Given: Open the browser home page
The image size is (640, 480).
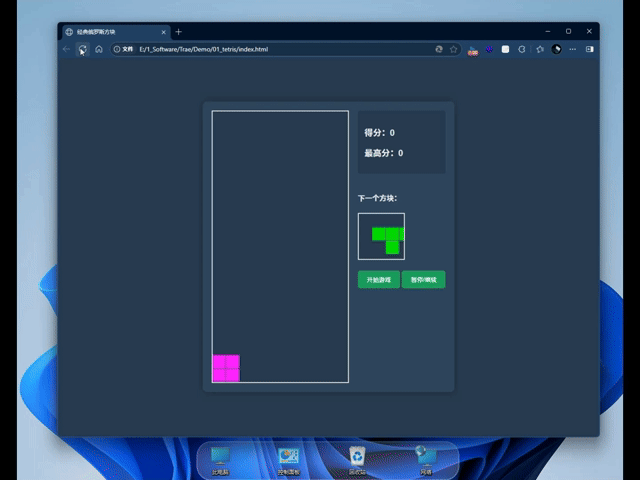Looking at the screenshot, I should point(99,49).
